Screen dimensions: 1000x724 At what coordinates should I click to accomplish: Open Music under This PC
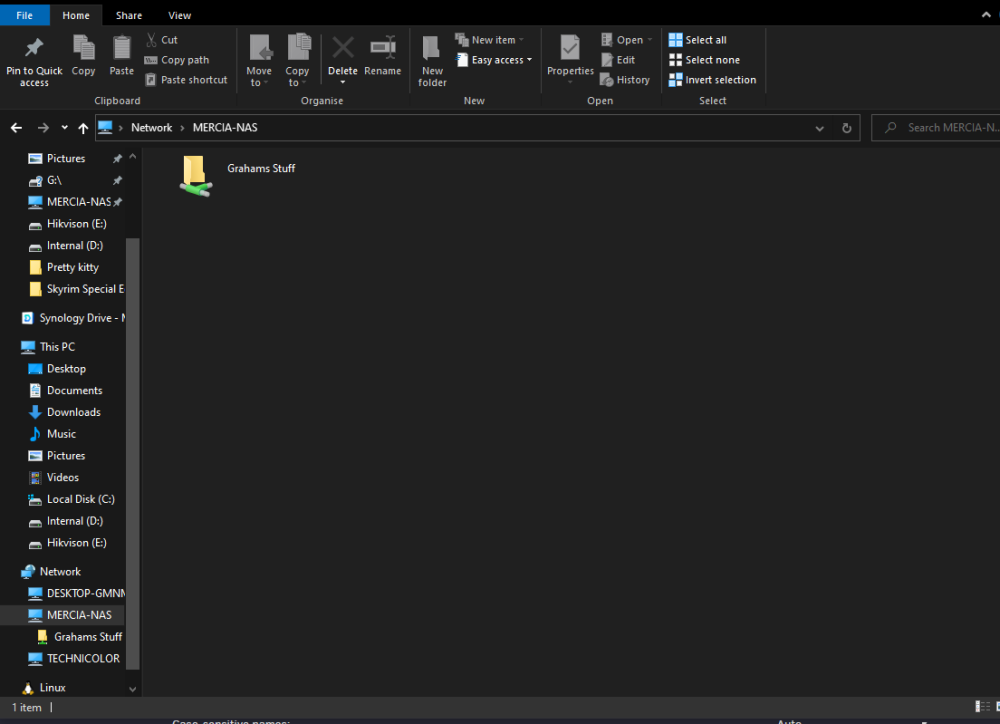[x=61, y=434]
